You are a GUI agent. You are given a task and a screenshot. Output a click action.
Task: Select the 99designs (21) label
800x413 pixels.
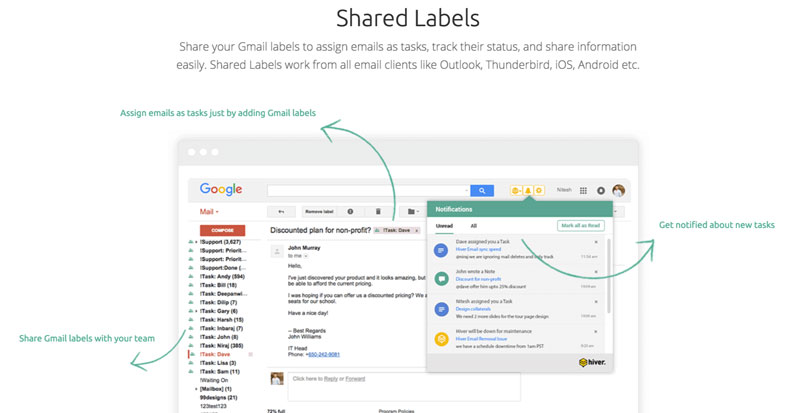click(218, 398)
